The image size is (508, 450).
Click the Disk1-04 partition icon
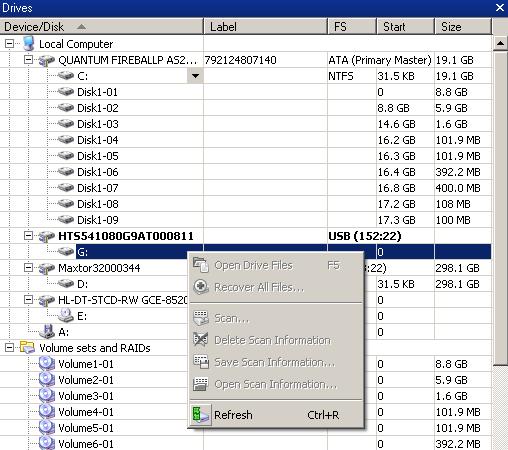pyautogui.click(x=66, y=140)
